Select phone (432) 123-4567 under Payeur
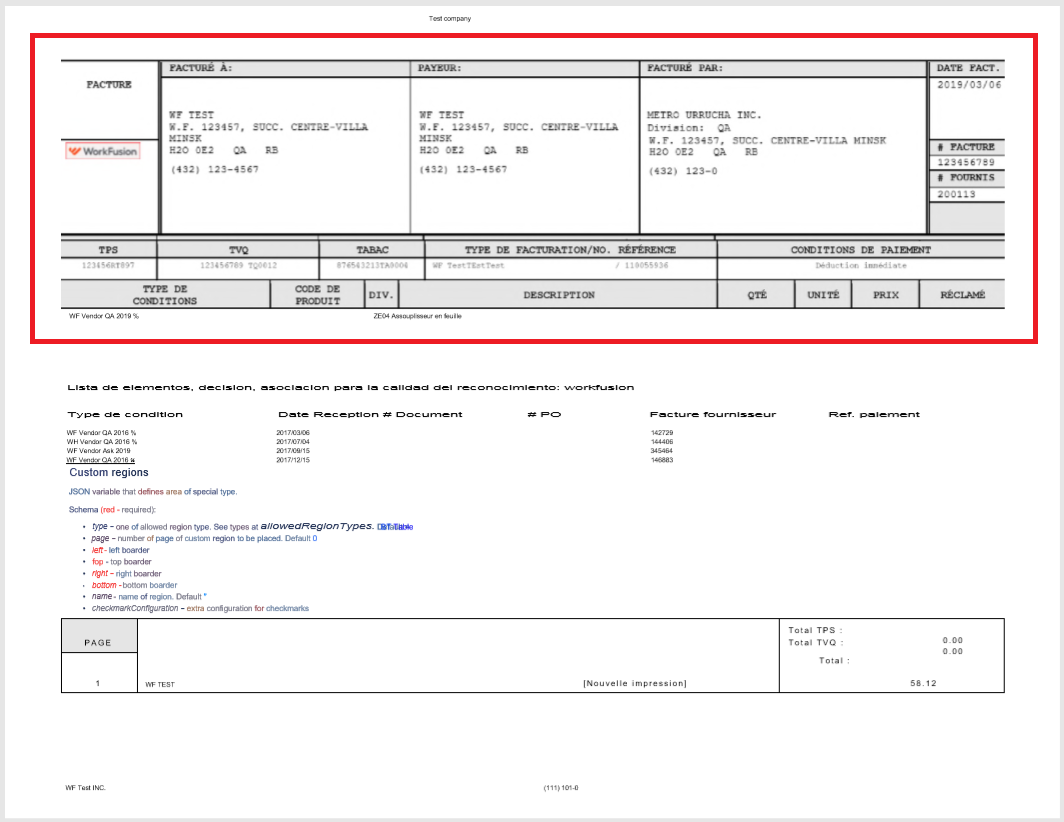The height and width of the screenshot is (822, 1064). tap(463, 170)
